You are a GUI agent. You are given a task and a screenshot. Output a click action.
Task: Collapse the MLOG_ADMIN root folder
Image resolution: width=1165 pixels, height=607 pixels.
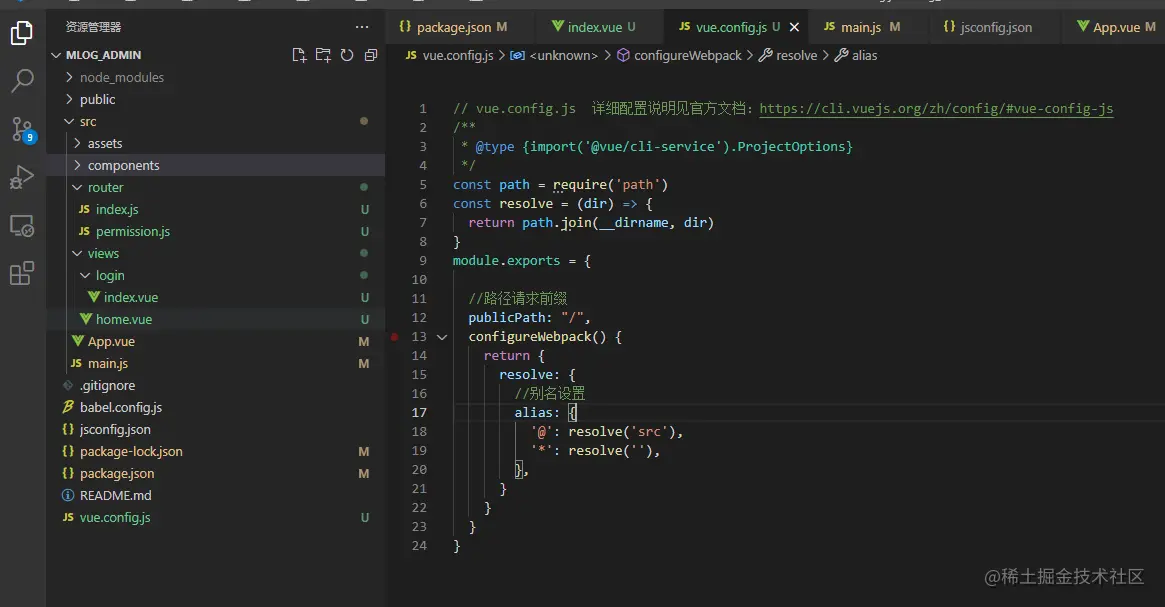pyautogui.click(x=56, y=55)
